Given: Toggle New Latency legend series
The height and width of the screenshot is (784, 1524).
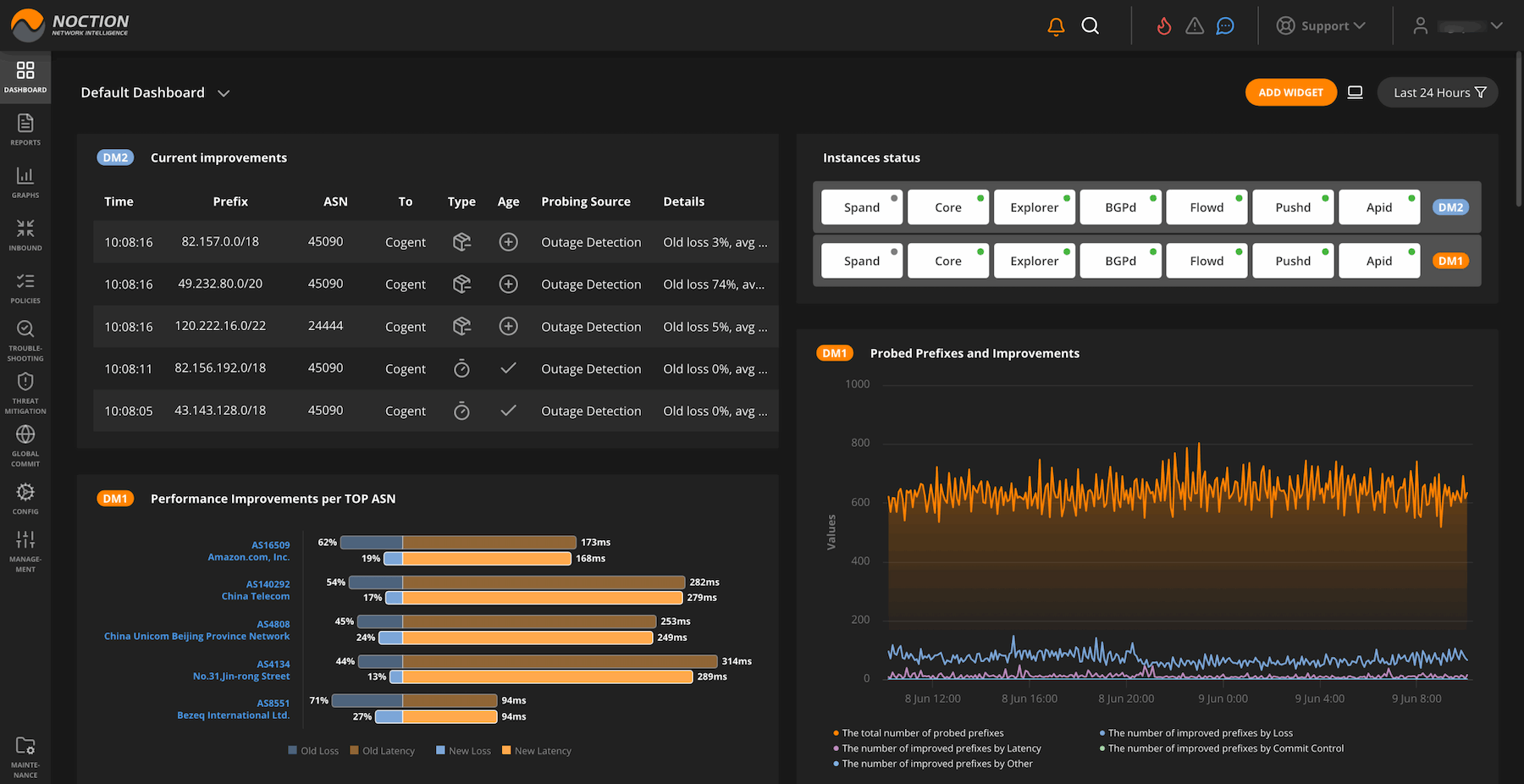Looking at the screenshot, I should point(537,751).
